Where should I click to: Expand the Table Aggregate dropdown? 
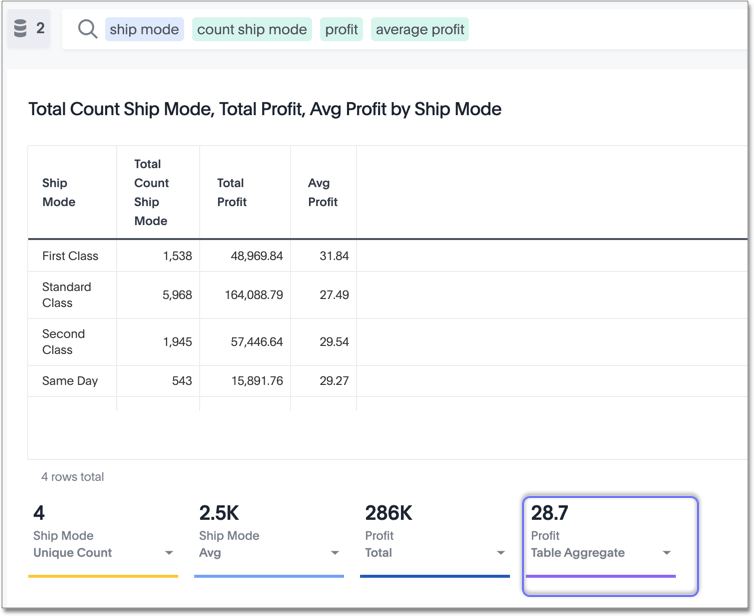[667, 553]
